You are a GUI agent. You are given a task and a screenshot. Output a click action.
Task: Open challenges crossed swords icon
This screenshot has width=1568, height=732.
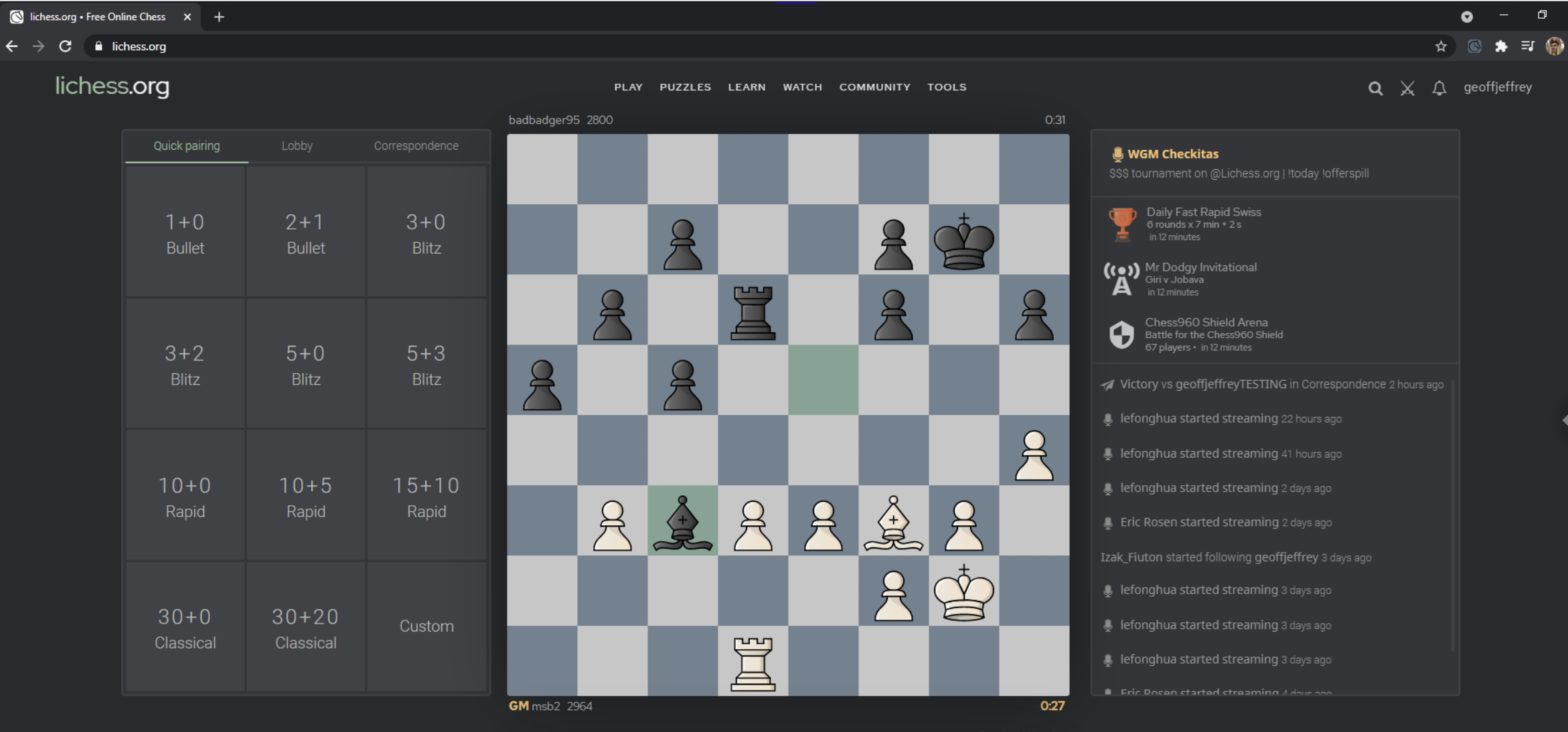coord(1407,88)
